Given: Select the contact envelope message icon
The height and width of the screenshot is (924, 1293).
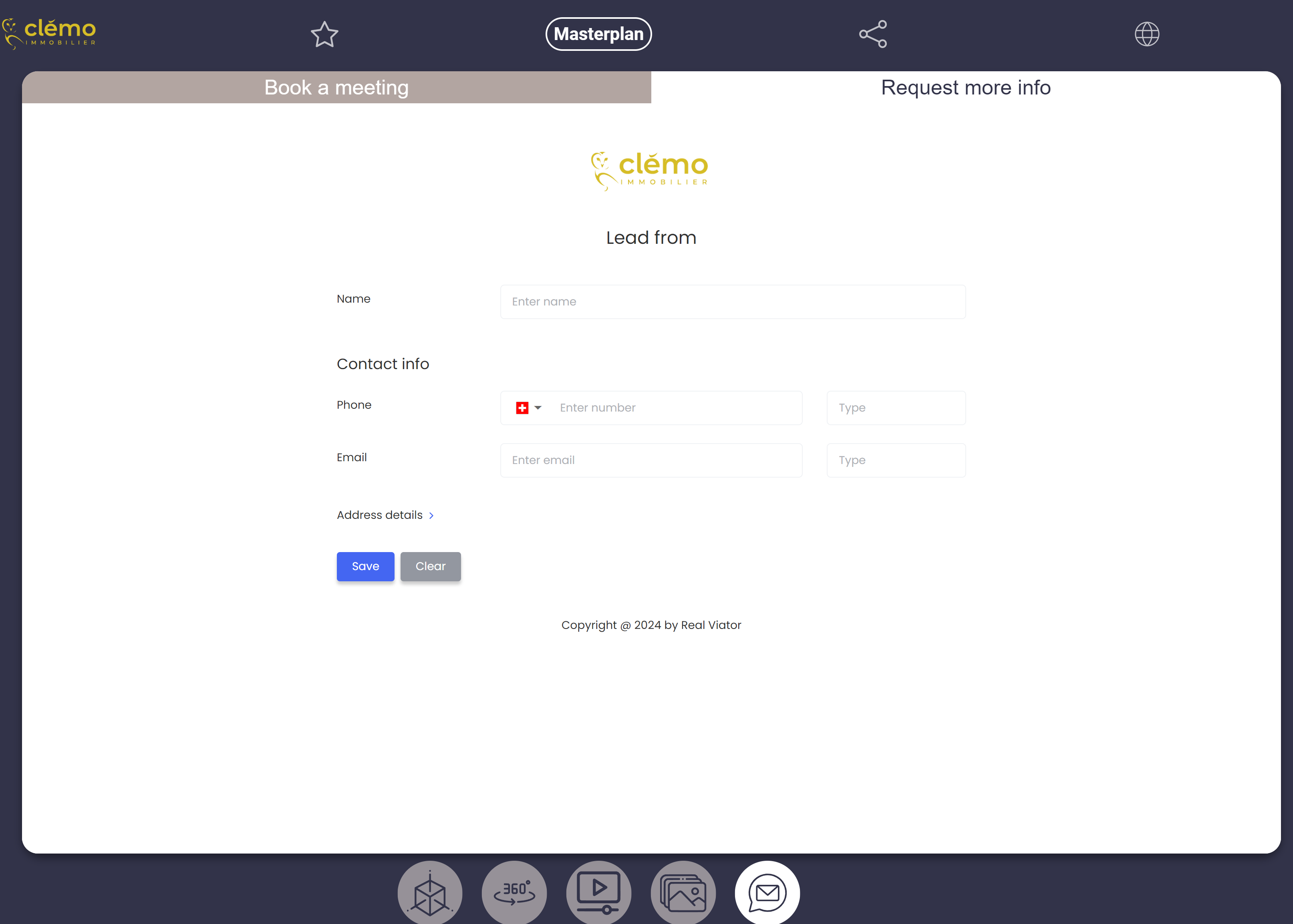Looking at the screenshot, I should [x=767, y=892].
